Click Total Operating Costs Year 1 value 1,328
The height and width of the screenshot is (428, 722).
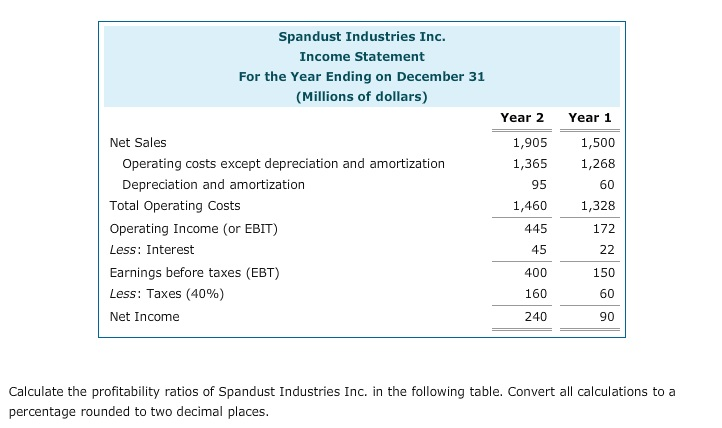click(598, 205)
